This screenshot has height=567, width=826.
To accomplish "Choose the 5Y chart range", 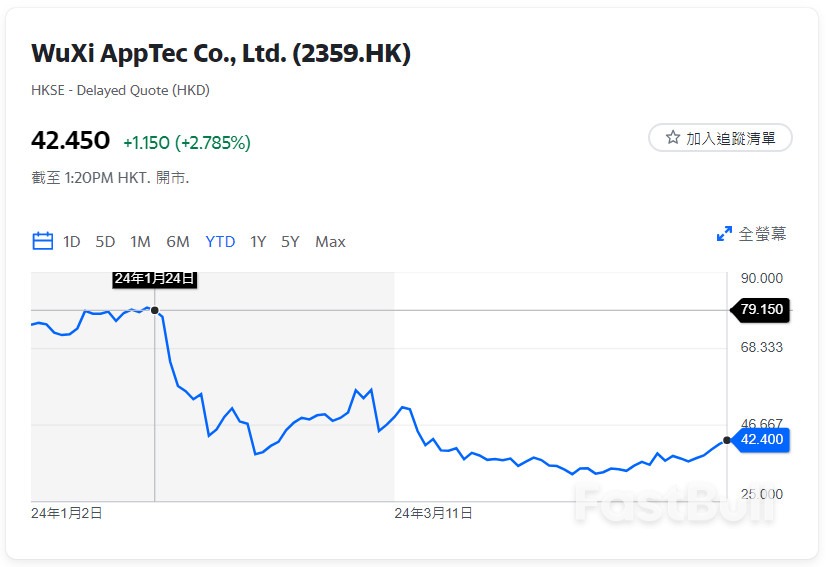I will coord(290,241).
